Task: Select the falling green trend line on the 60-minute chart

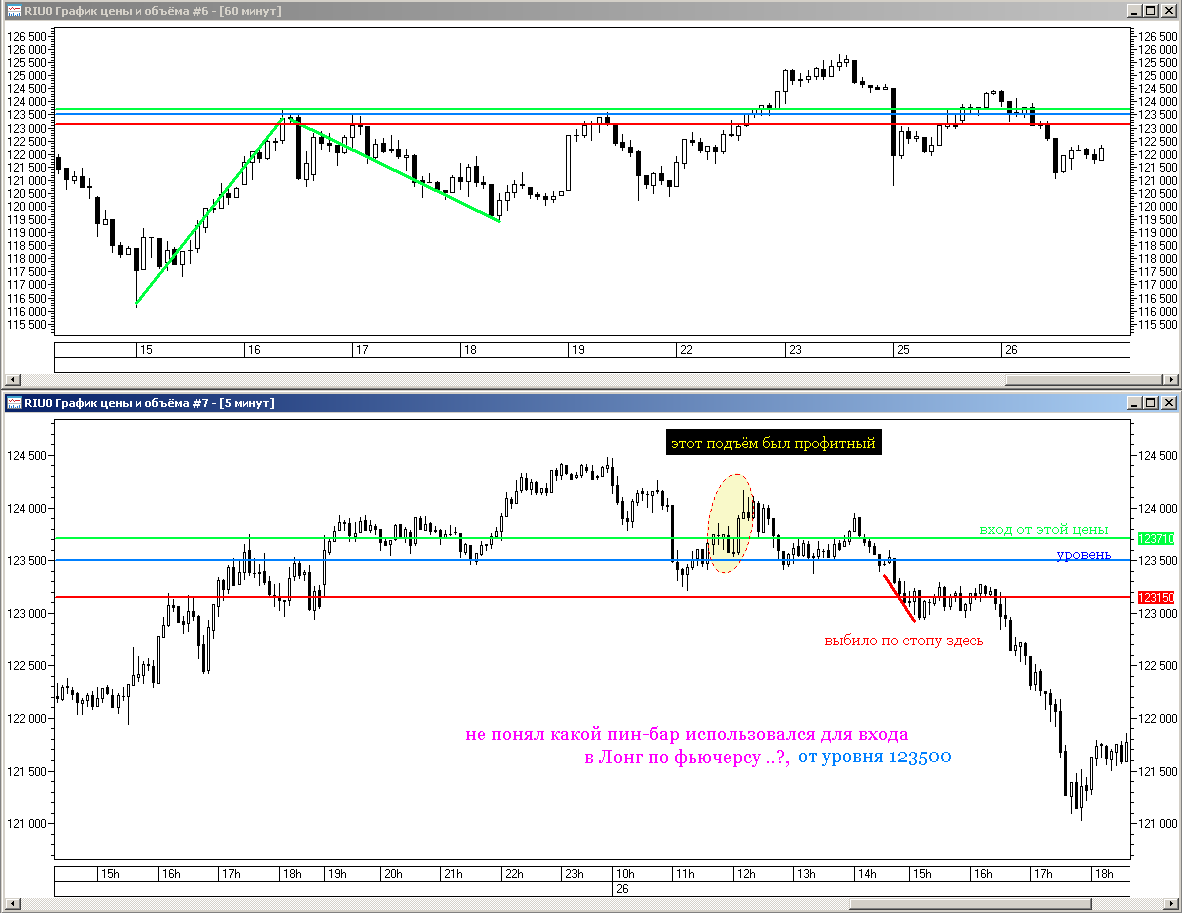Action: click(x=394, y=170)
